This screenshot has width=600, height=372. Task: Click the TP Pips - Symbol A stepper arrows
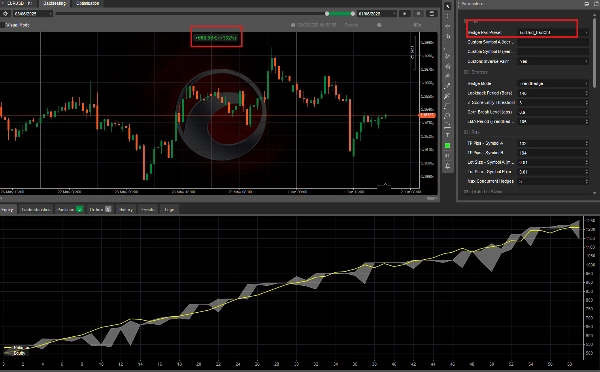coord(587,143)
